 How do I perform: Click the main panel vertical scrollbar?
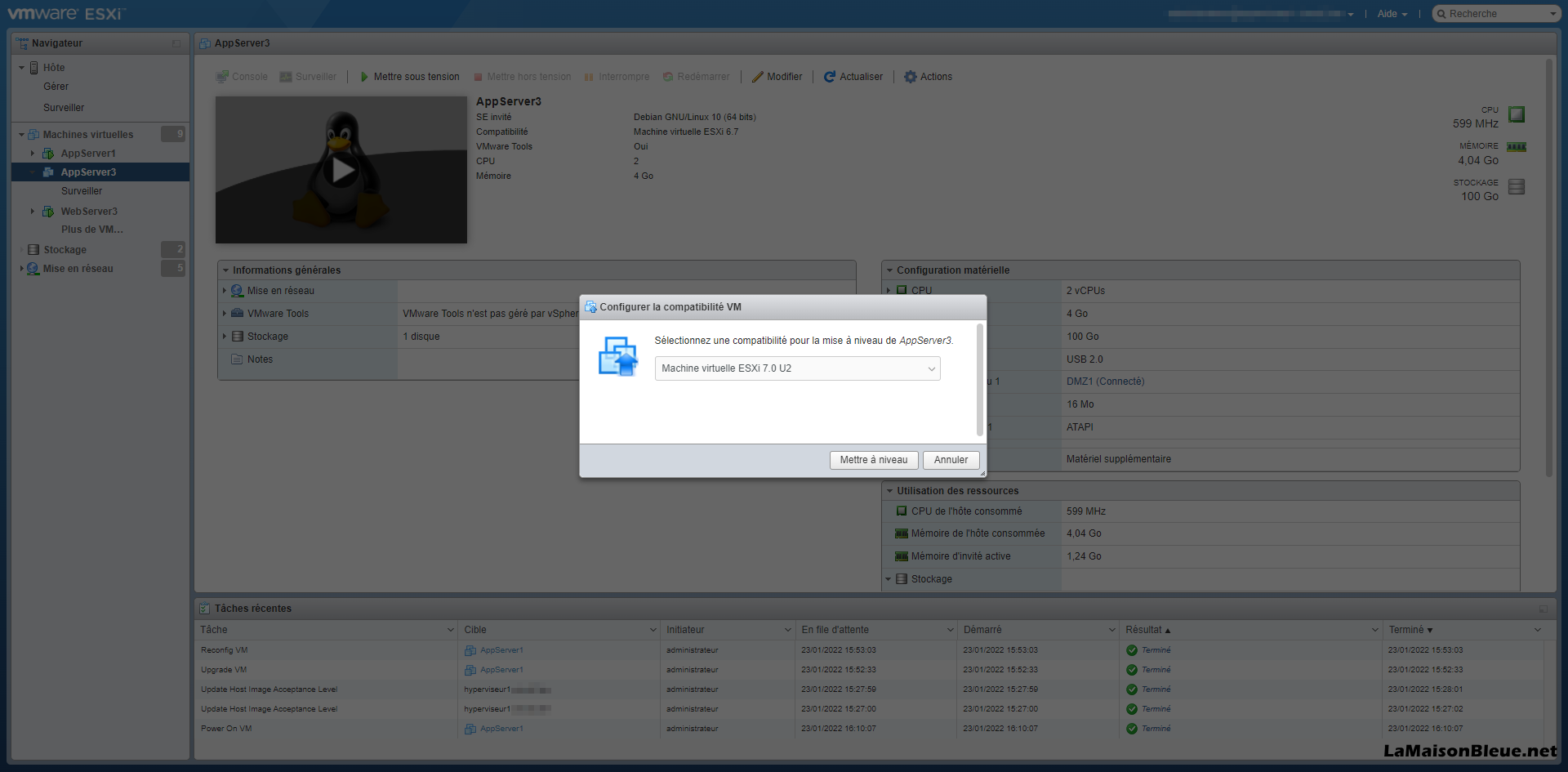[1548, 270]
